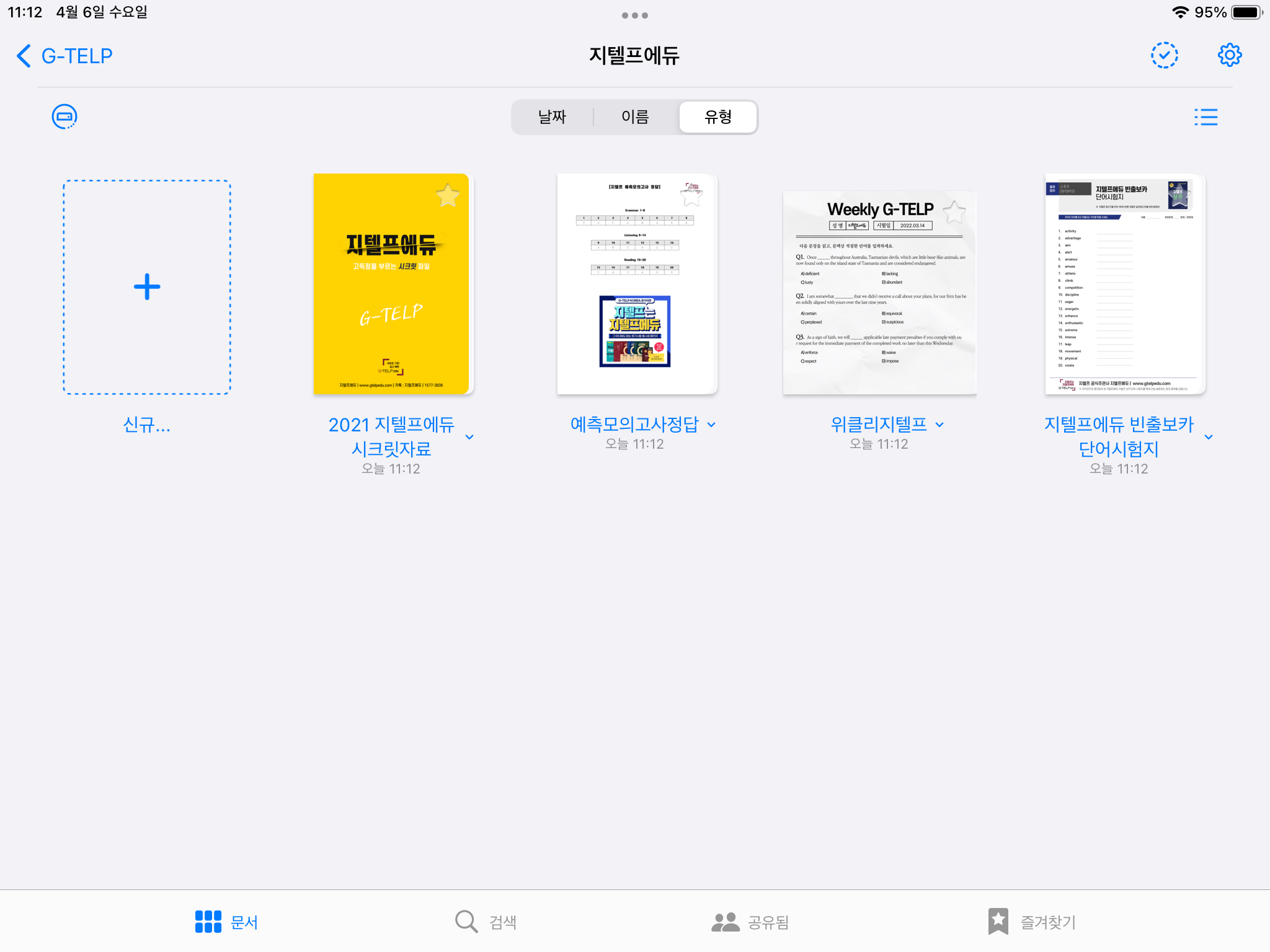Open the Weekly G-TELP document thumbnail
Viewport: 1270px width, 952px height.
point(879,293)
